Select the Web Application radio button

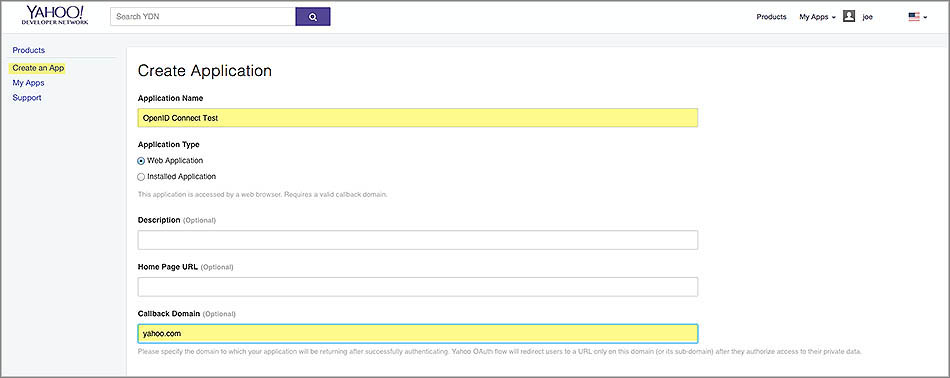click(141, 161)
